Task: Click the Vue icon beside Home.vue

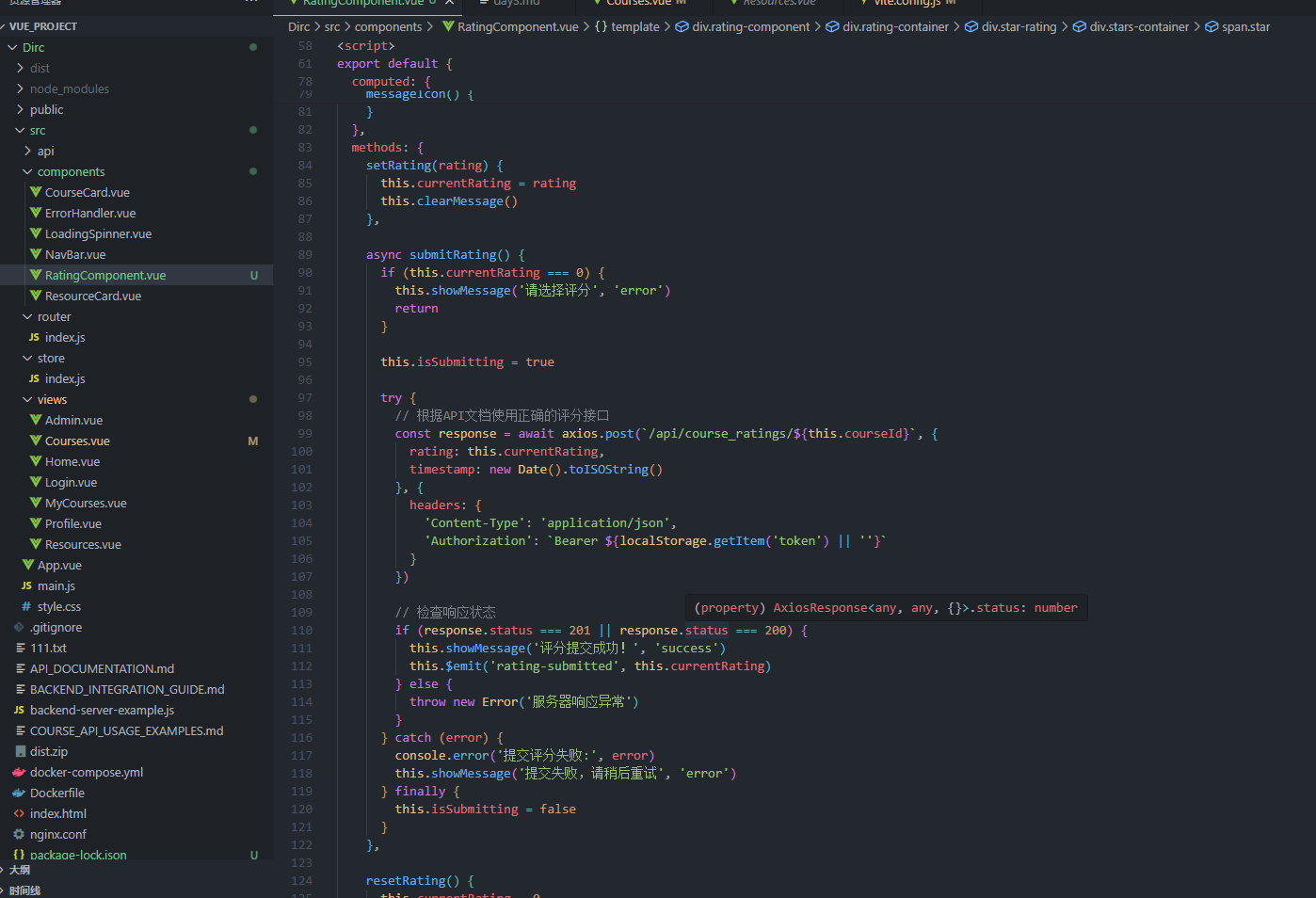Action: (x=36, y=461)
